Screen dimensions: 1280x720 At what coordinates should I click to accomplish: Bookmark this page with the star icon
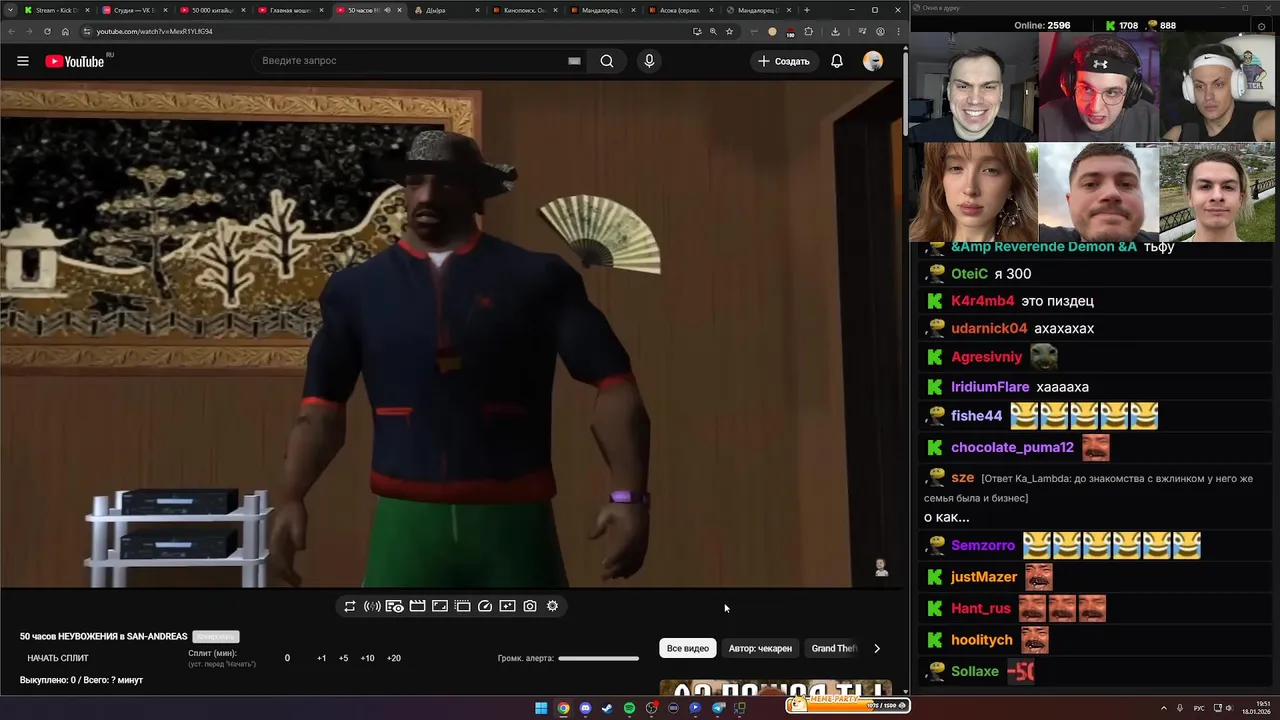click(729, 31)
